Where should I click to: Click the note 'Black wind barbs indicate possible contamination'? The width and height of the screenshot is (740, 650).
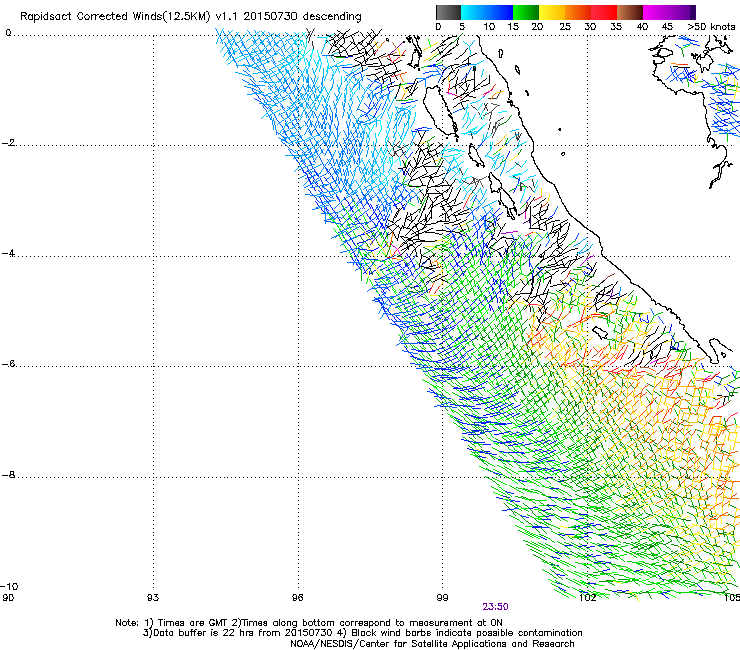pos(467,633)
